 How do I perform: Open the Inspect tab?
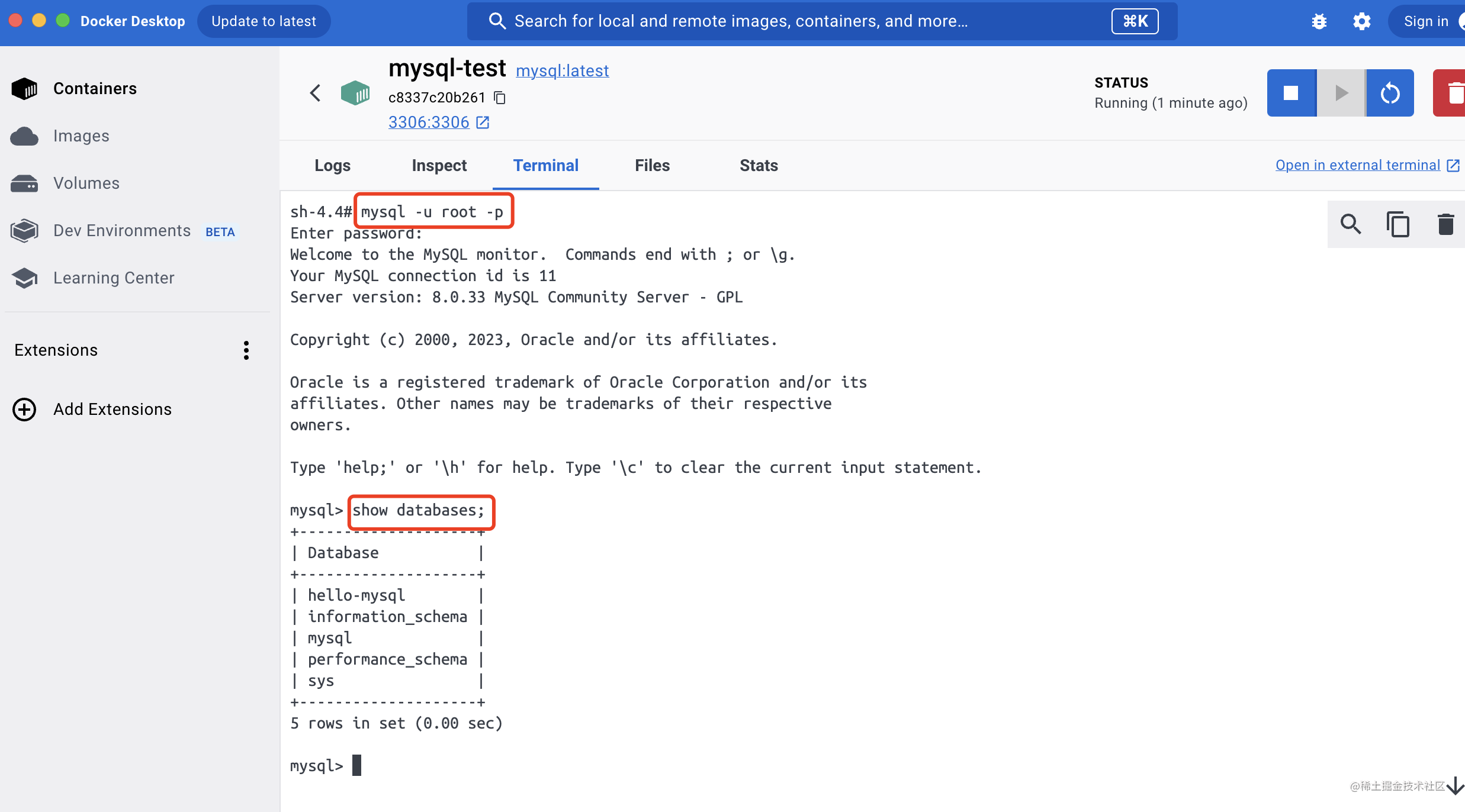tap(439, 166)
